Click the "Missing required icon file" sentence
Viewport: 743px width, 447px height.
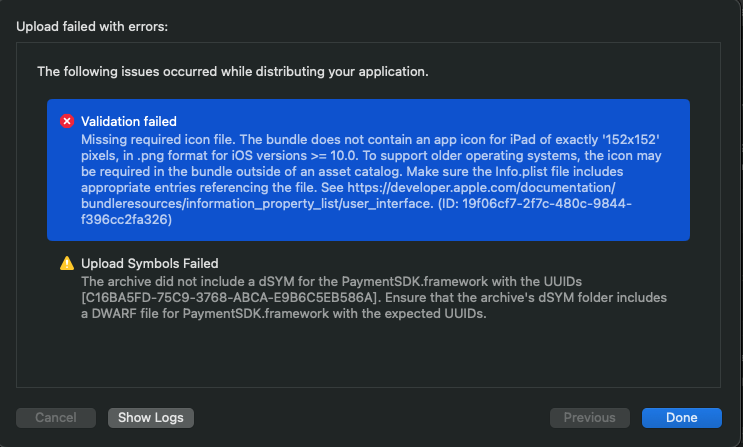click(x=158, y=140)
